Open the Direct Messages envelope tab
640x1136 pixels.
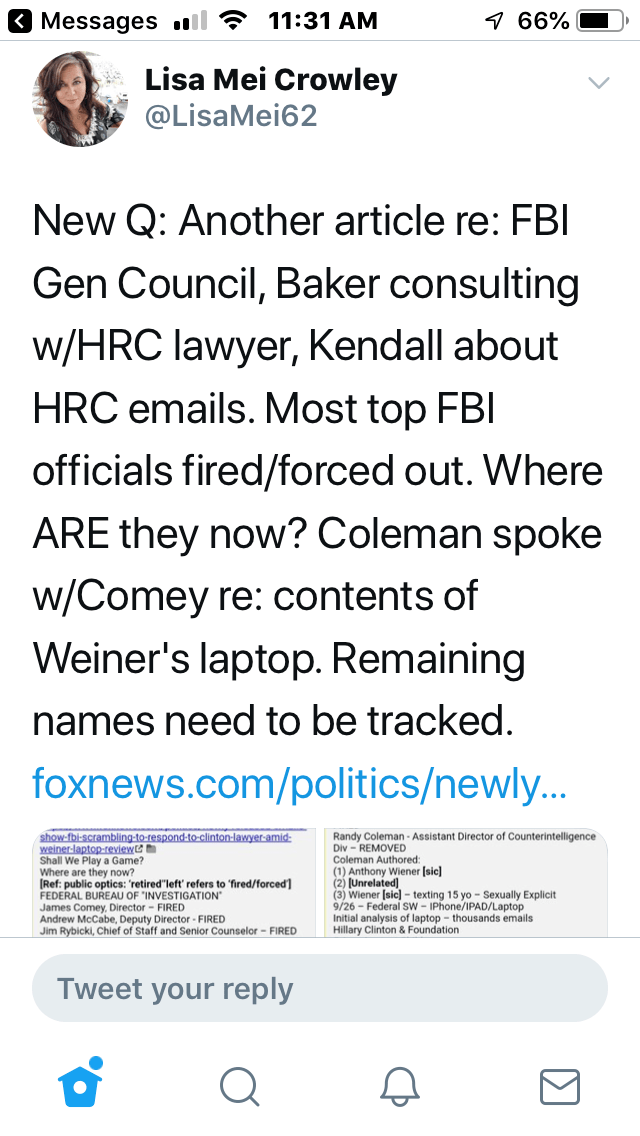[560, 1086]
